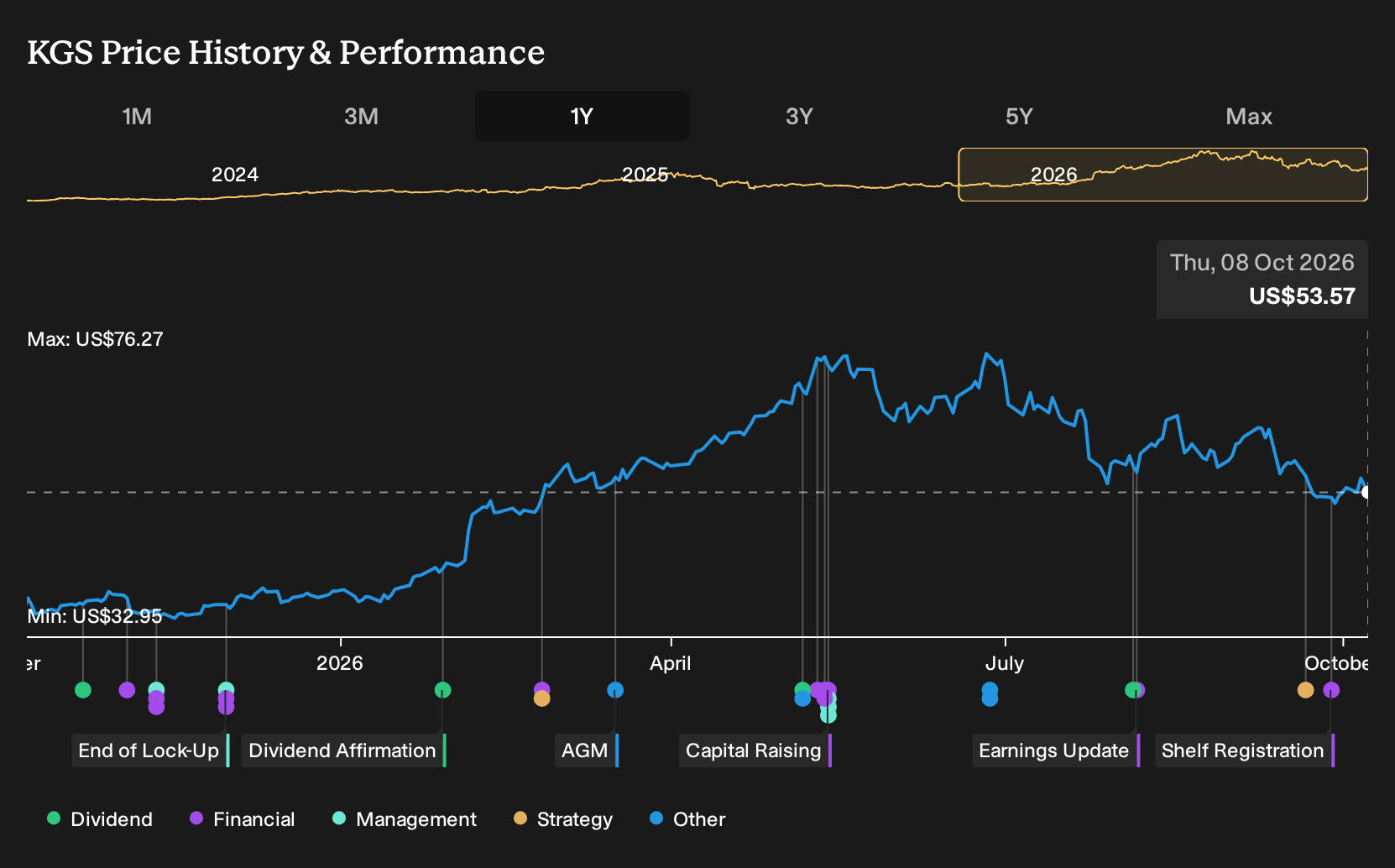Toggle the Management legend filter
Screen dimensions: 1395x868
pos(404,819)
